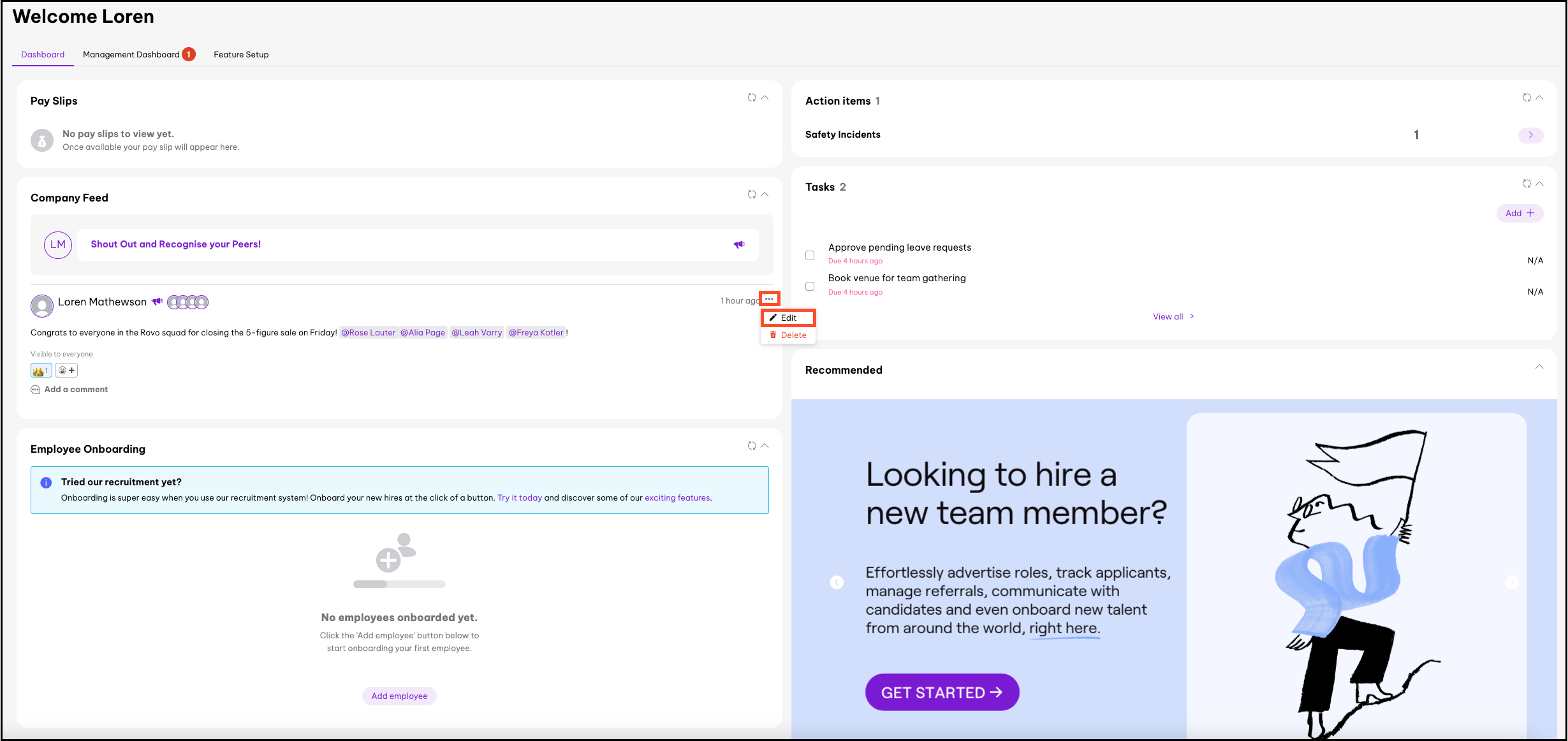Click the Add employee button
This screenshot has height=741, width=1568.
pos(399,696)
